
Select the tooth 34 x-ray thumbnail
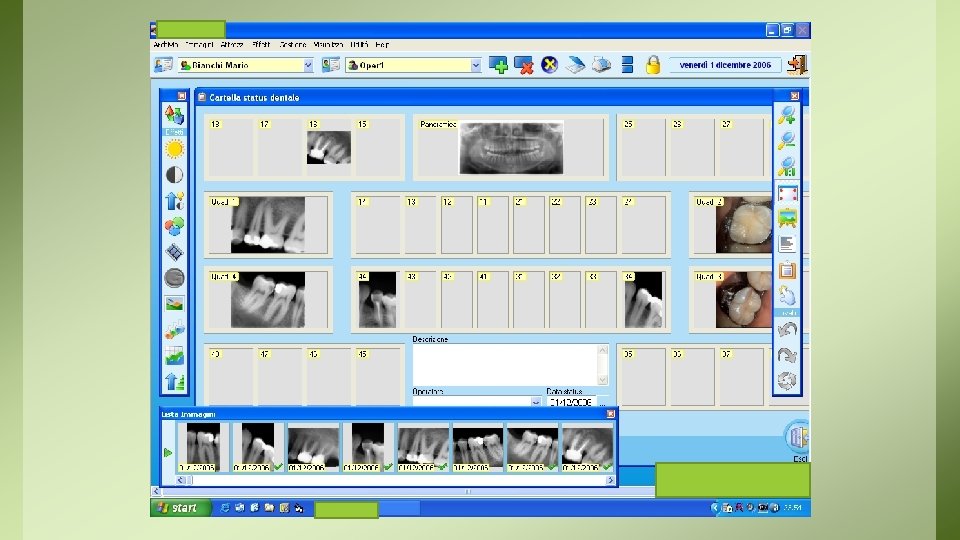643,300
